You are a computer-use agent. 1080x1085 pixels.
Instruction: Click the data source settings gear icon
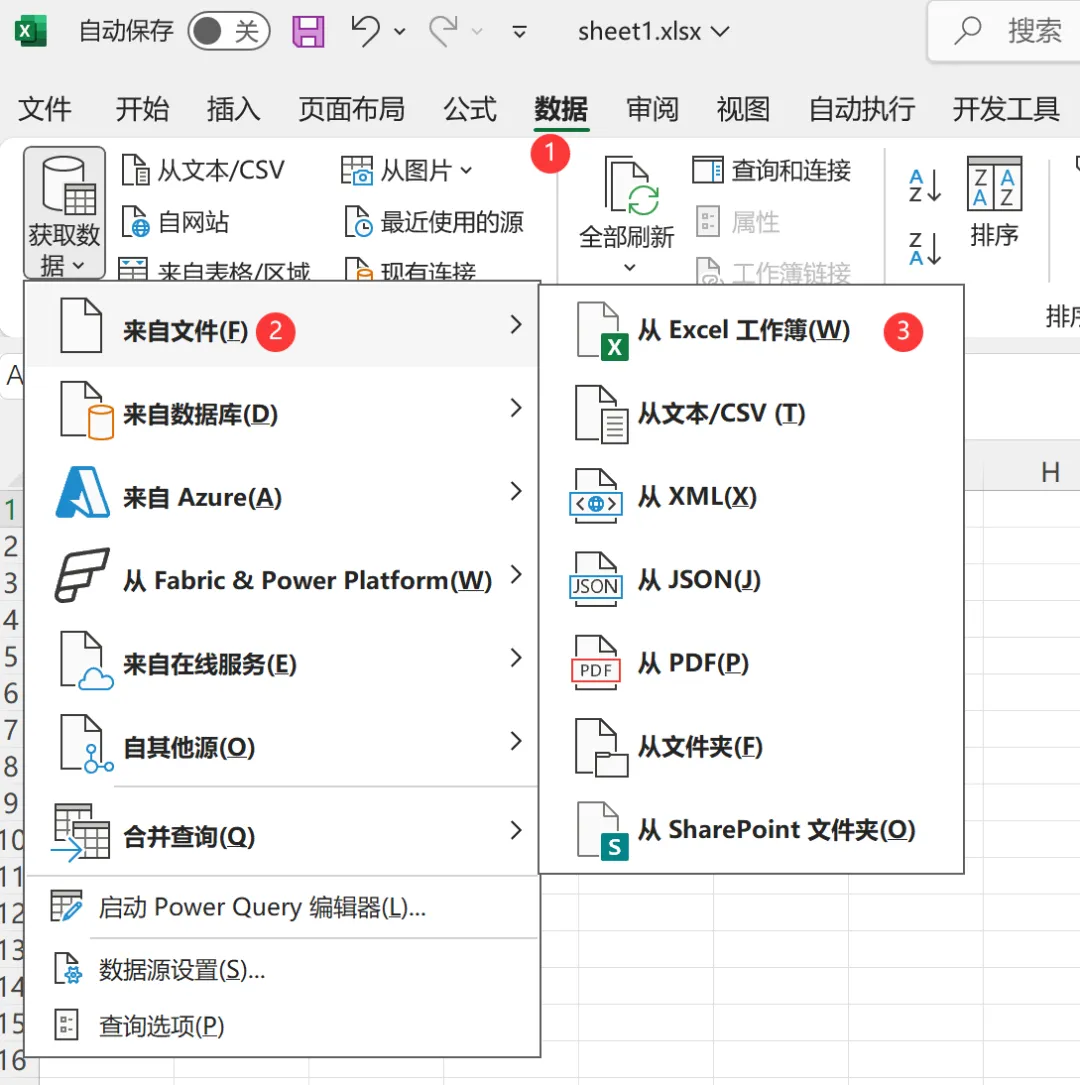coord(68,969)
